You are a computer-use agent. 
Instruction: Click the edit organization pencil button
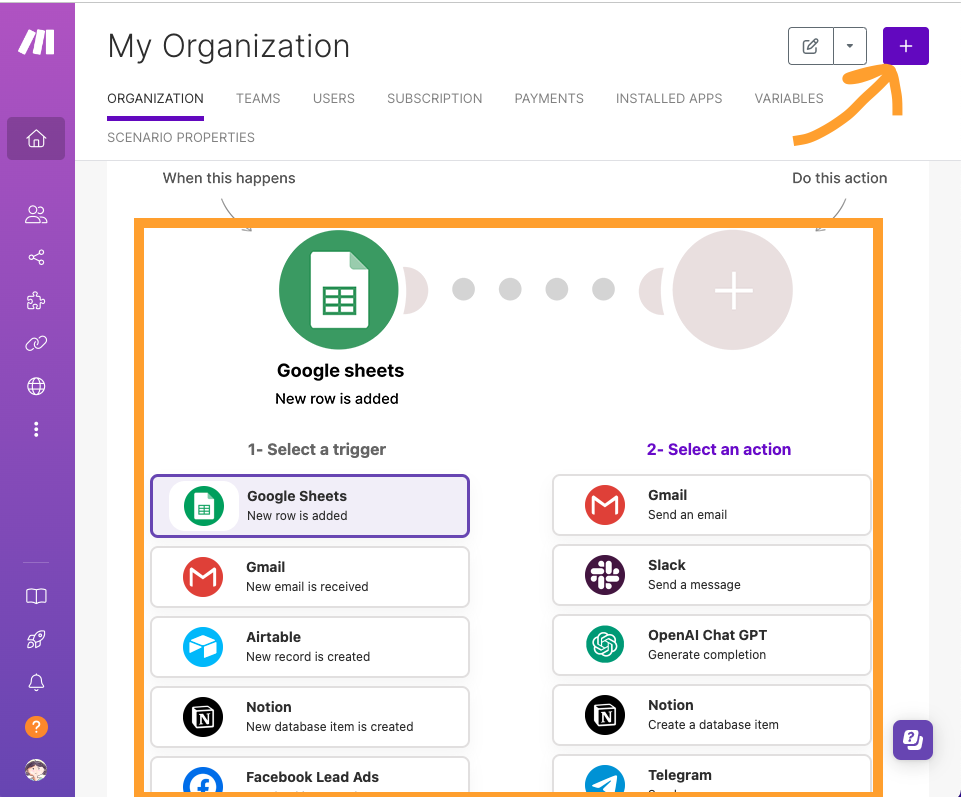tap(811, 46)
